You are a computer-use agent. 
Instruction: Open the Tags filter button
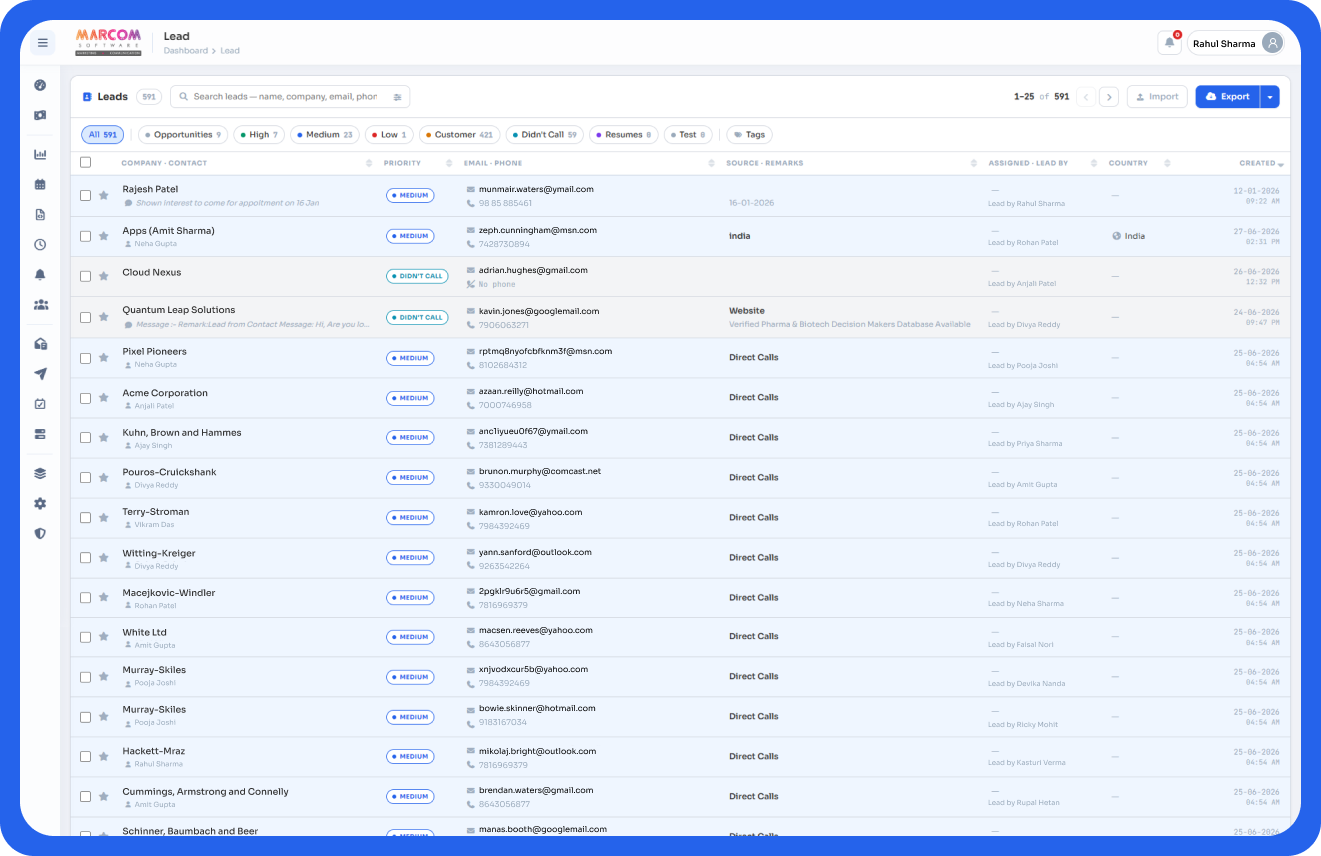coord(749,135)
